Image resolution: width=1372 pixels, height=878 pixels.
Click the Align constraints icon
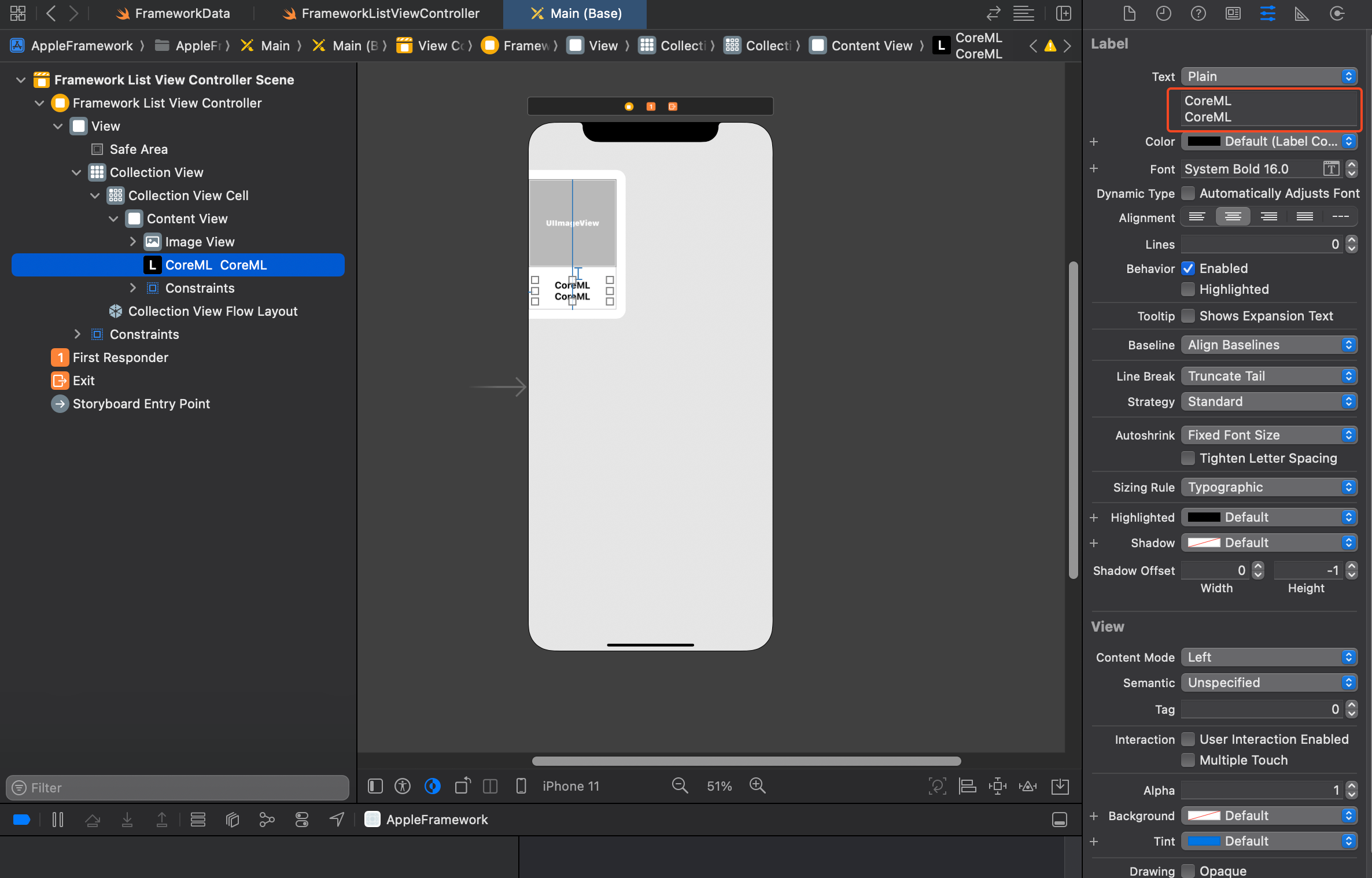[x=967, y=785]
